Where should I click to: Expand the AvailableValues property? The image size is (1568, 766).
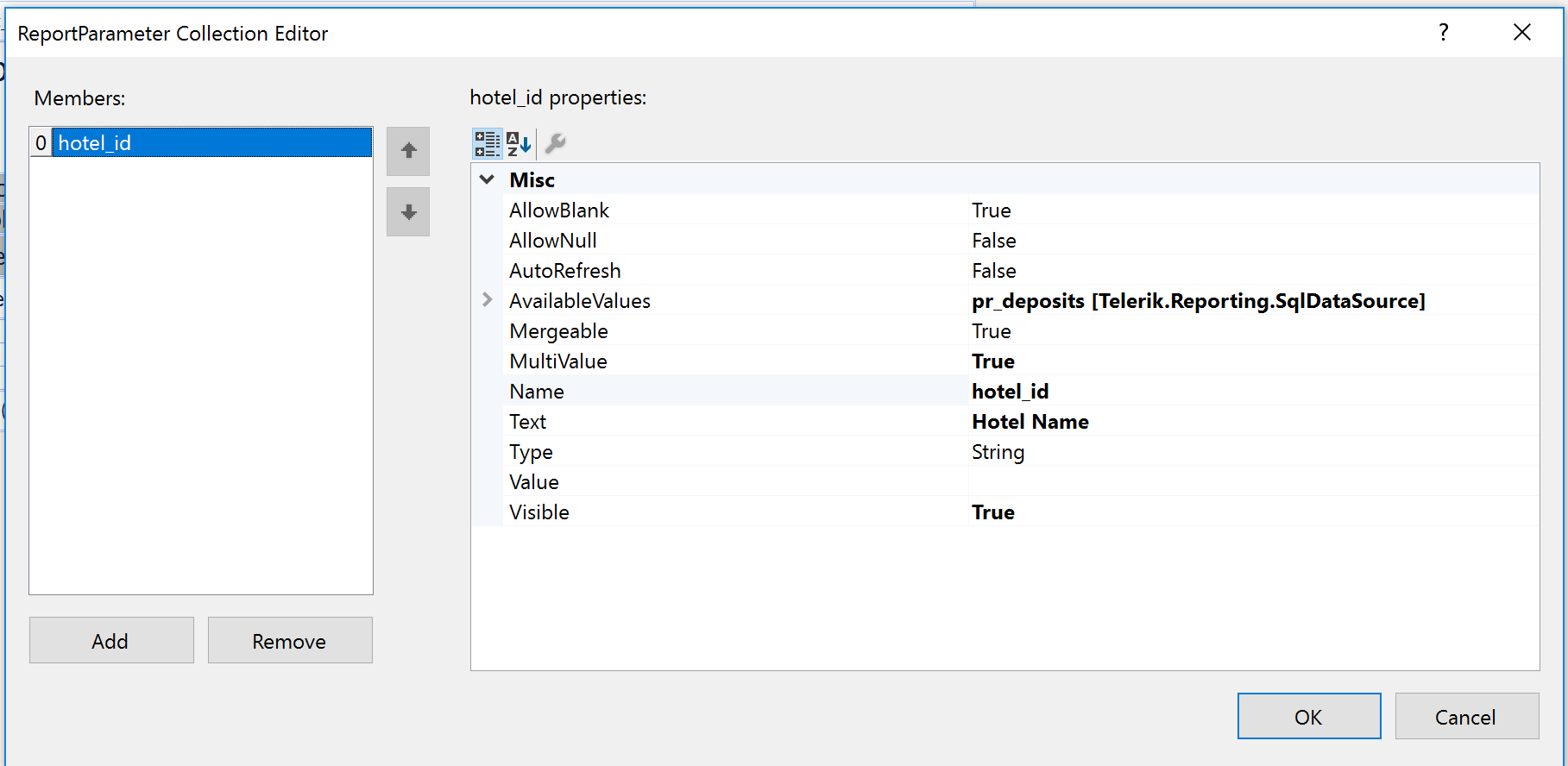[488, 300]
